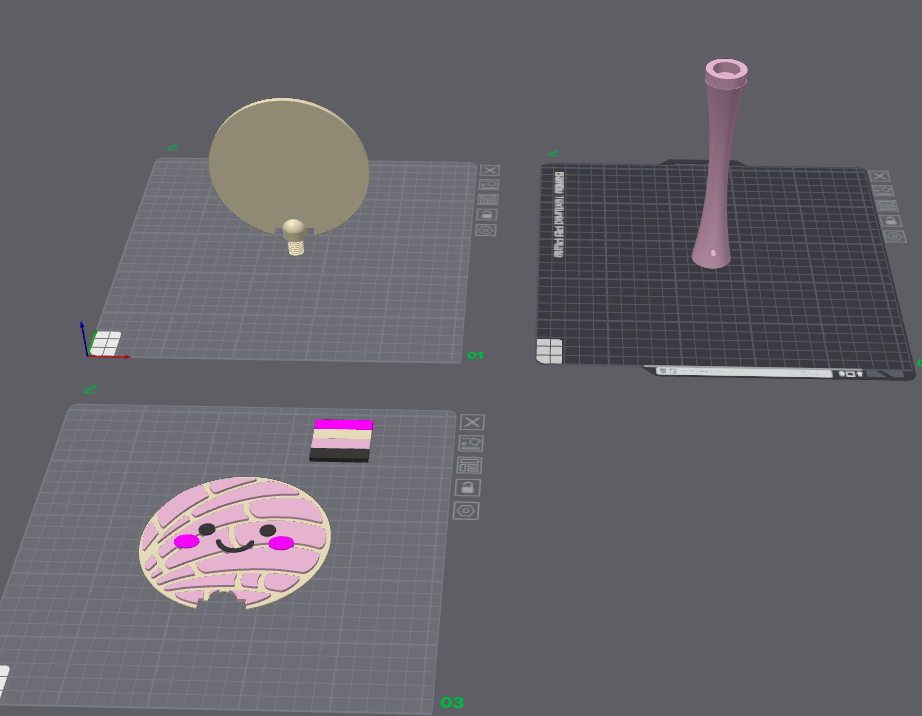This screenshot has width=922, height=716.
Task: Click the black smile on the concha
Action: coord(235,546)
